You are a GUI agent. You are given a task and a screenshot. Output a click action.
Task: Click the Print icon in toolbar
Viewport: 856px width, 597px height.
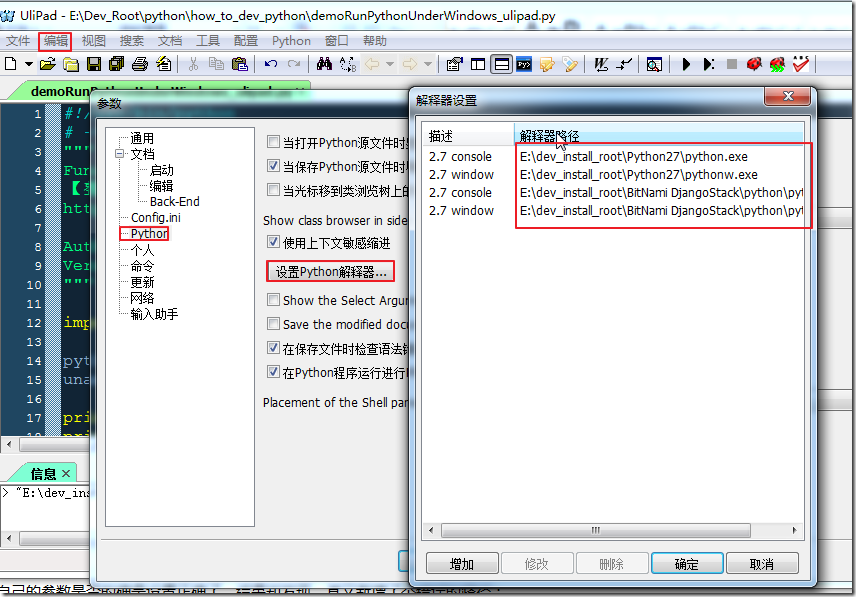click(140, 64)
